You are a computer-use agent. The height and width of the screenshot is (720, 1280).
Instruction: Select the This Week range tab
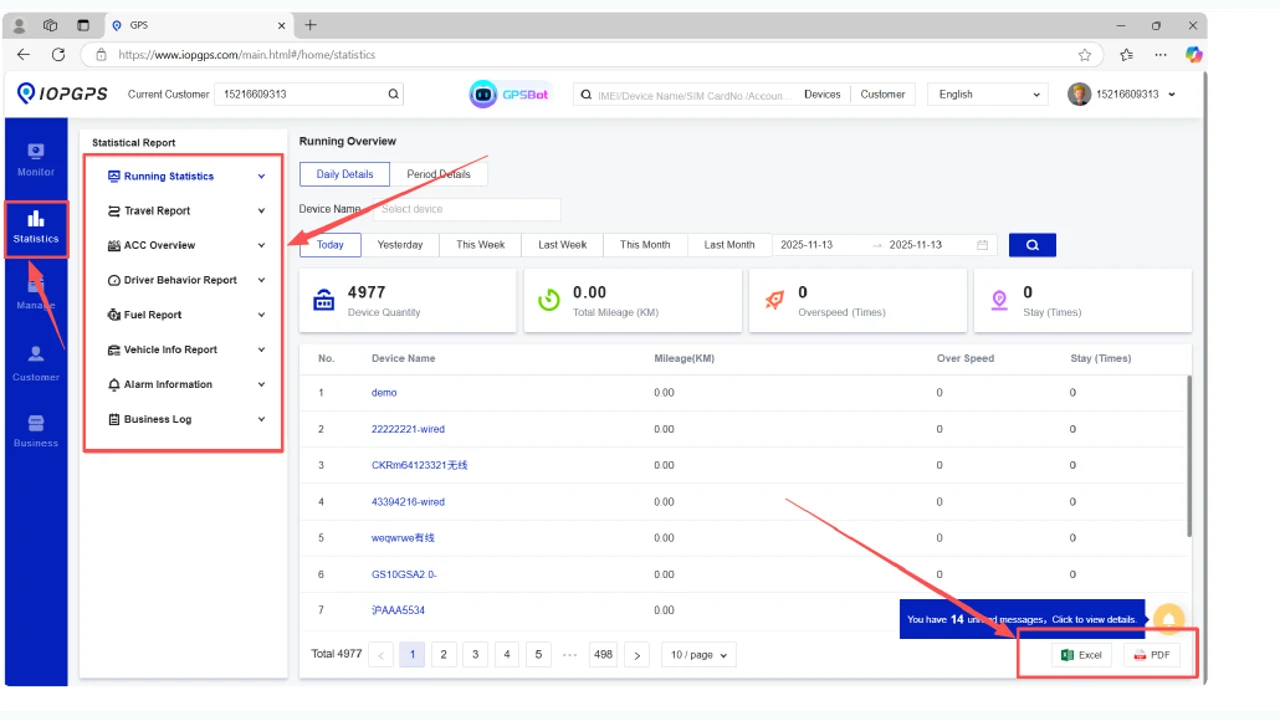click(x=480, y=245)
